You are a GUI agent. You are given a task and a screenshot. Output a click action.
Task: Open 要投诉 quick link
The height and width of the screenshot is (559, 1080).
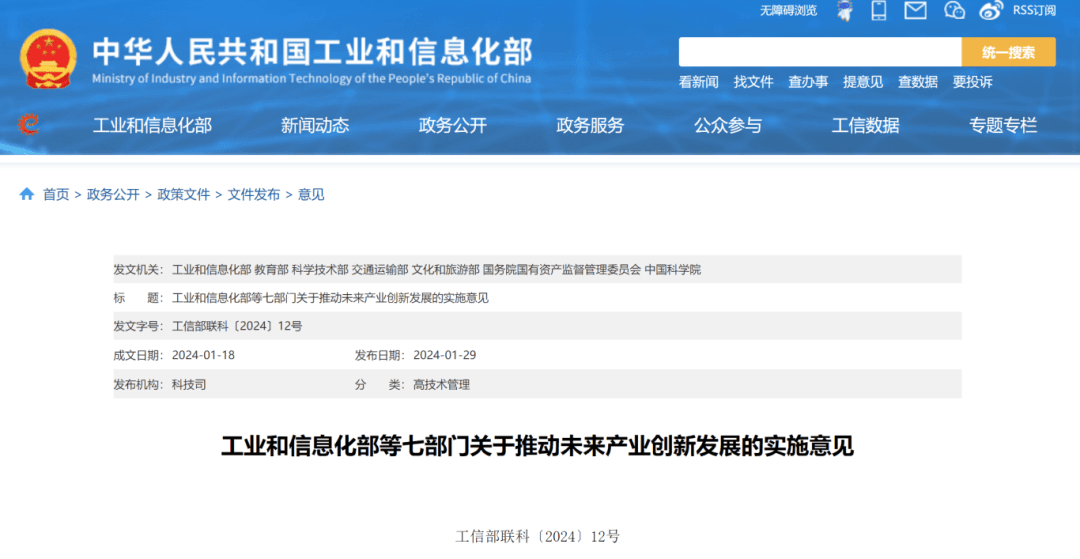coord(973,82)
